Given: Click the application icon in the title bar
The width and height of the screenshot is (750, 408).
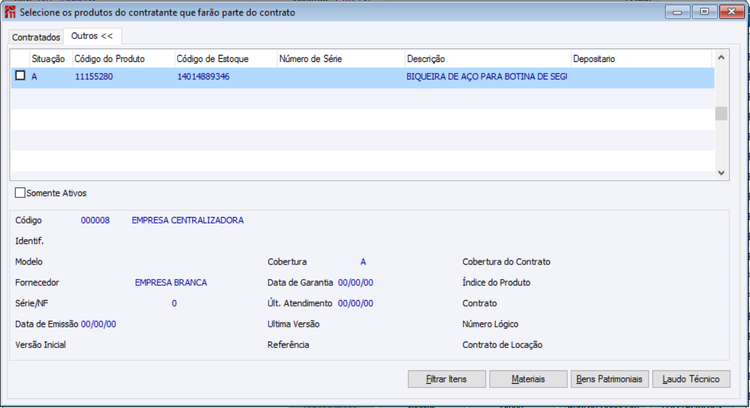Looking at the screenshot, I should 10,12.
